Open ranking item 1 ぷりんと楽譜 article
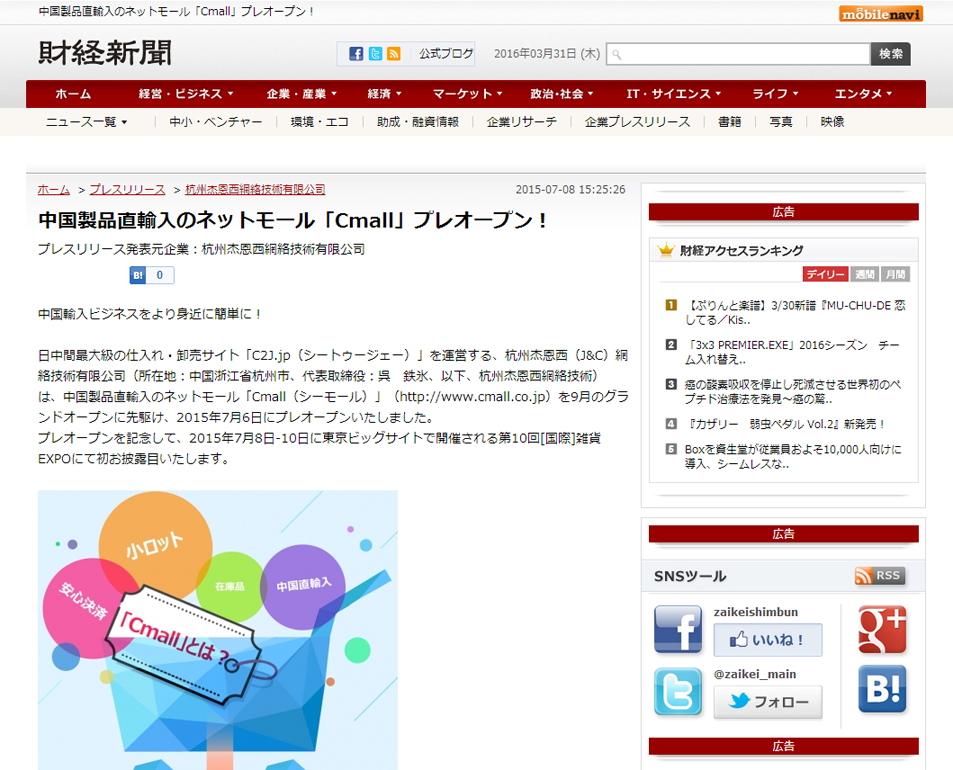The width and height of the screenshot is (953, 770). [x=795, y=312]
